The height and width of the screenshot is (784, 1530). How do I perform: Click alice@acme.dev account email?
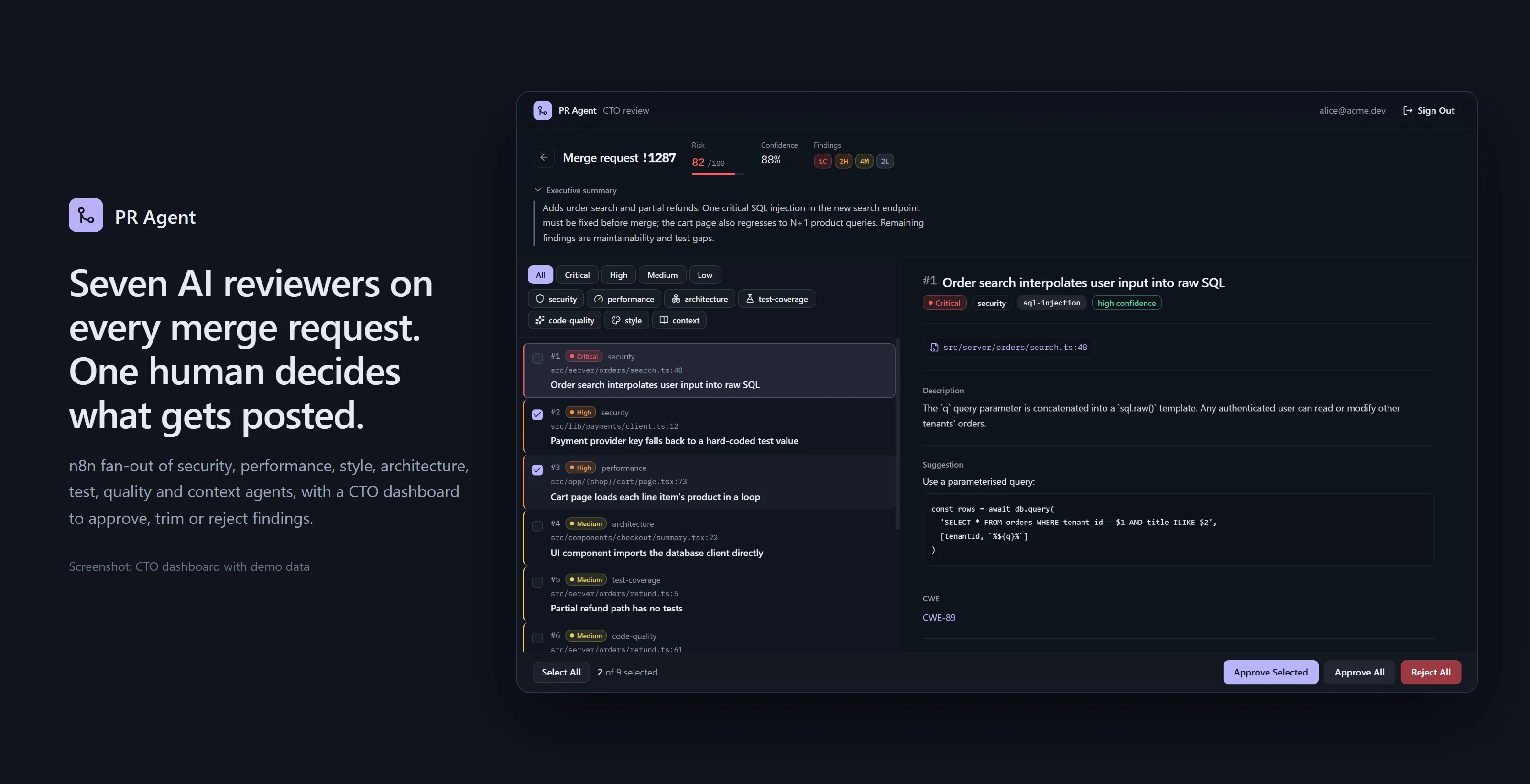point(1352,110)
